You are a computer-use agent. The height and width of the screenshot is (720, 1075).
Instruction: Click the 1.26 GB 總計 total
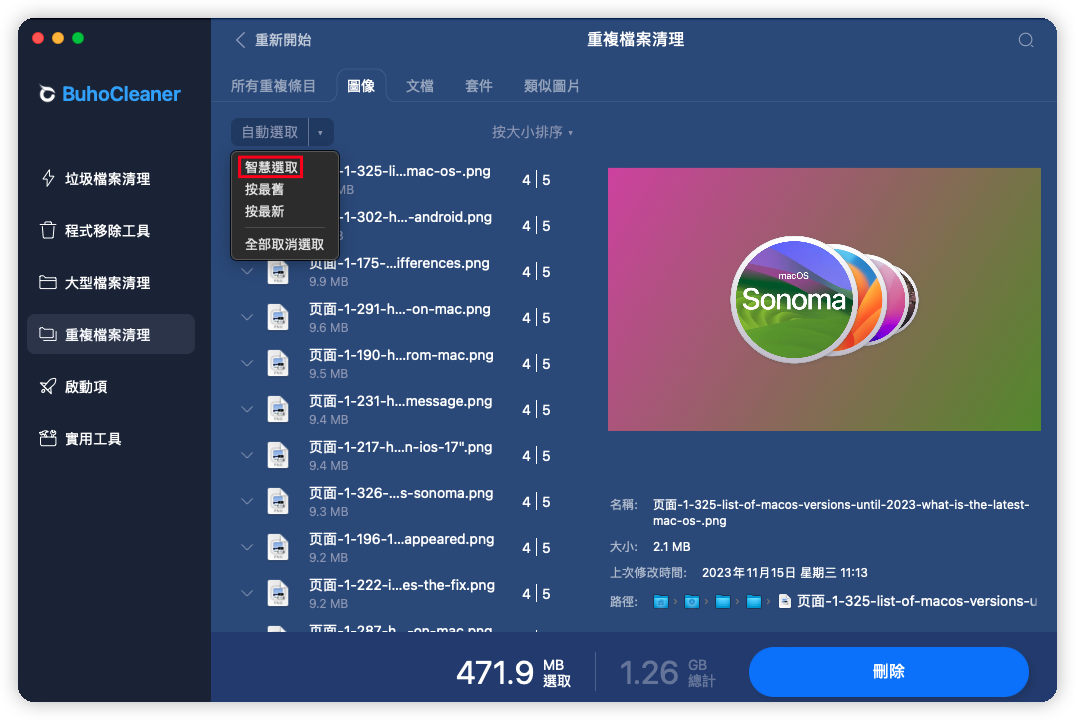(x=667, y=673)
